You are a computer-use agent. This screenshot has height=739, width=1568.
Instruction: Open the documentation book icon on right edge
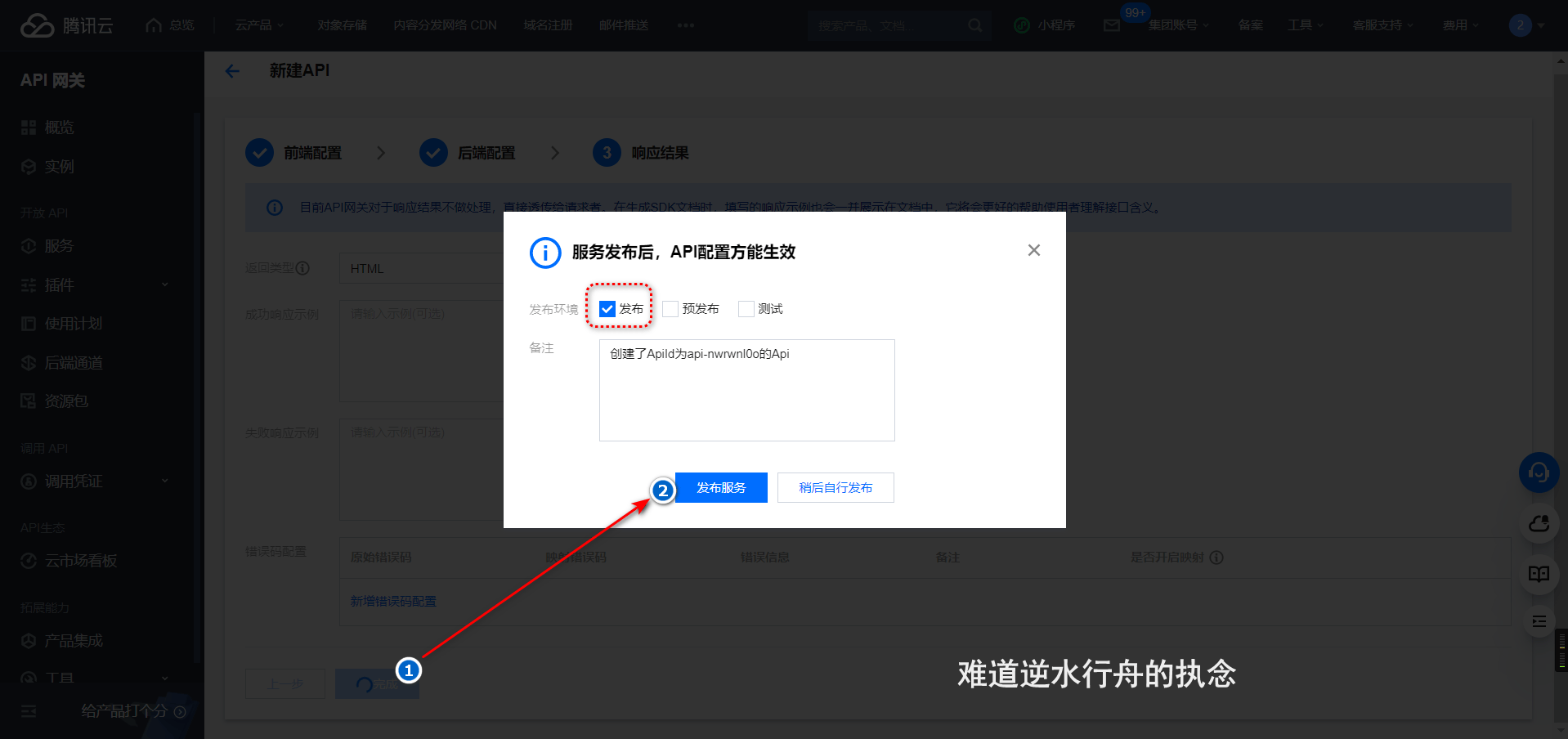point(1538,574)
